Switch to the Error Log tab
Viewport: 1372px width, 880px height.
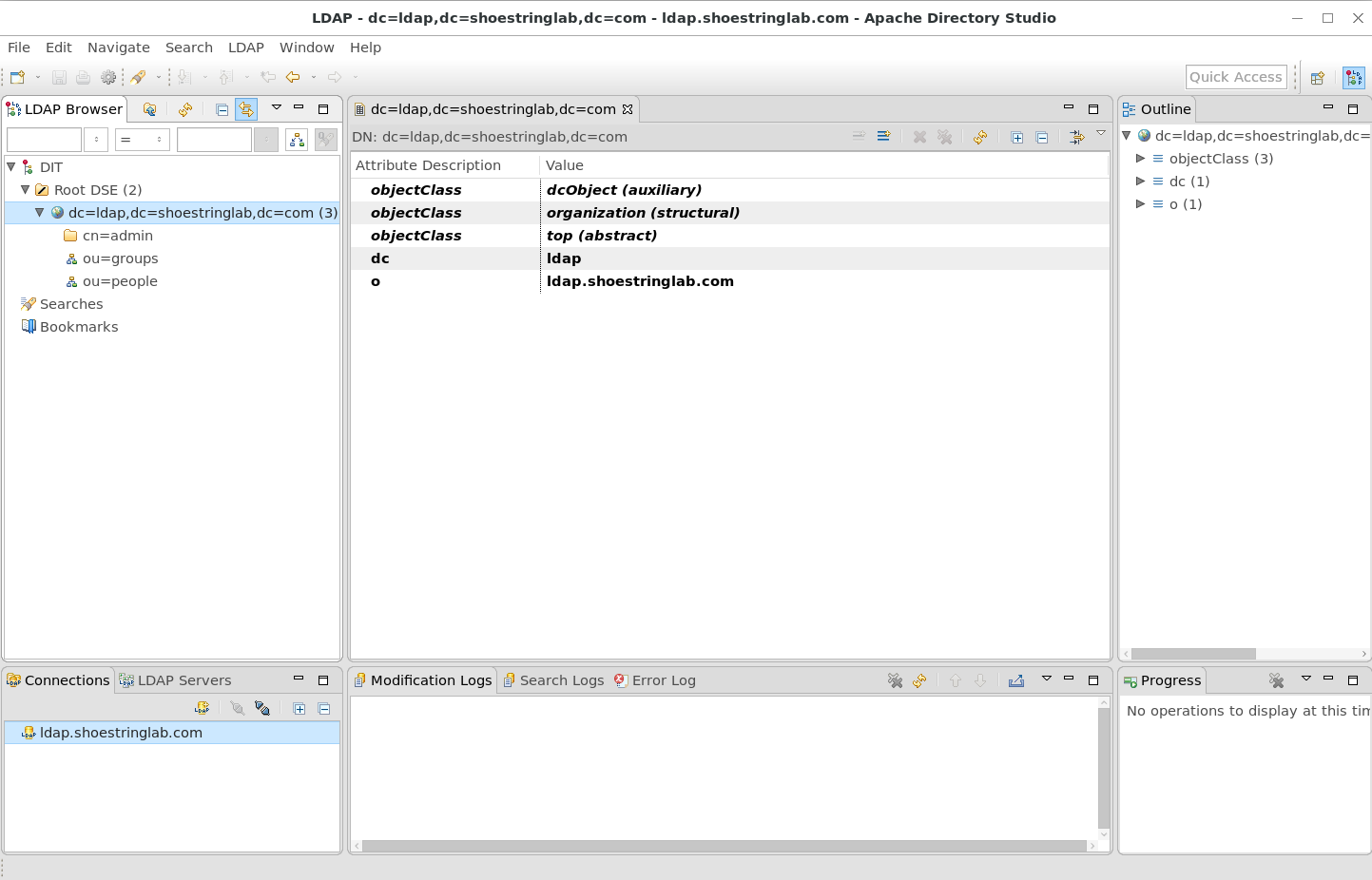point(655,680)
